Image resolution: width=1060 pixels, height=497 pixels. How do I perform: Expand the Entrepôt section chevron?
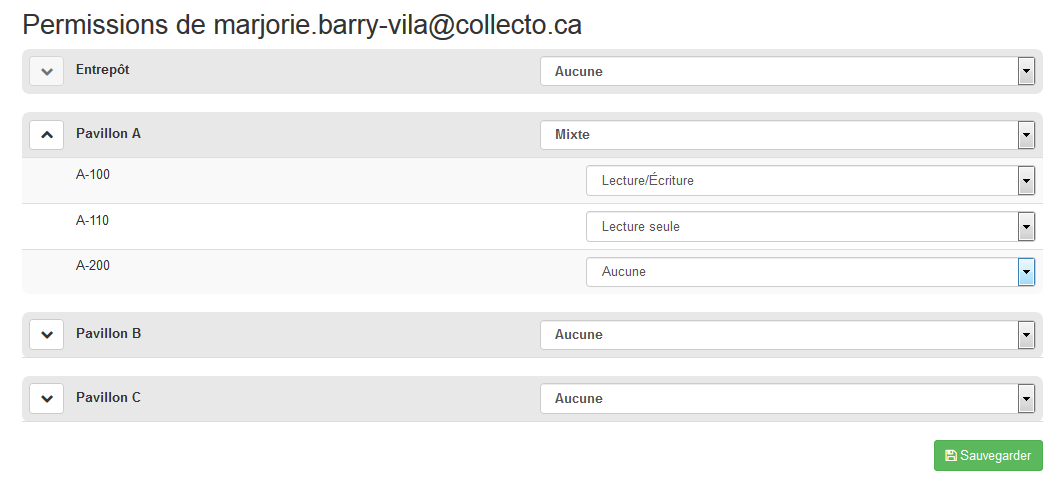pyautogui.click(x=46, y=72)
